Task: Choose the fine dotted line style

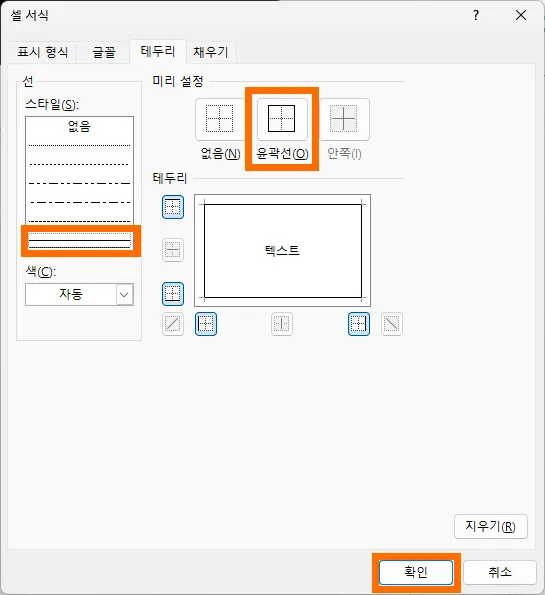Action: pos(79,145)
